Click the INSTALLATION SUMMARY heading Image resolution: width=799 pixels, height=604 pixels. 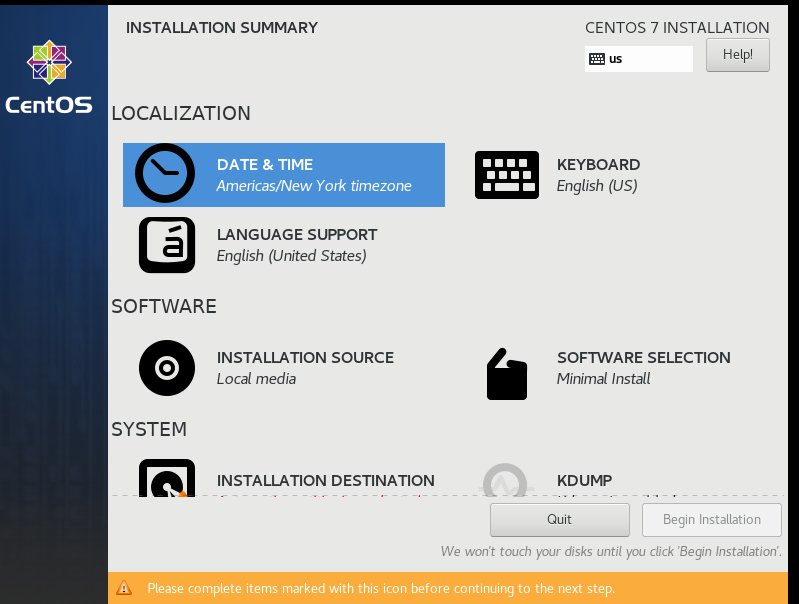(222, 28)
